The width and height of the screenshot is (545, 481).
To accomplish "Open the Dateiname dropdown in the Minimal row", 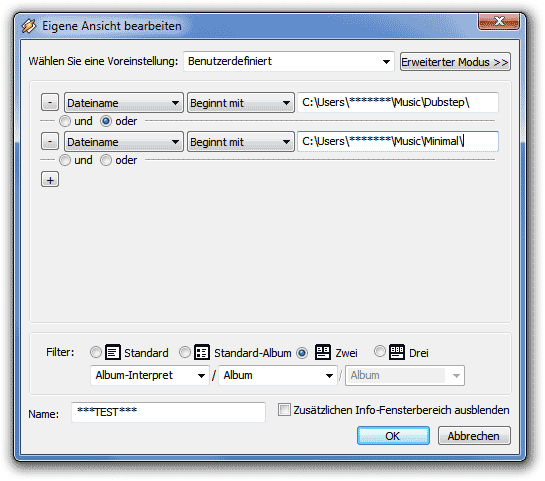I will coord(124,141).
